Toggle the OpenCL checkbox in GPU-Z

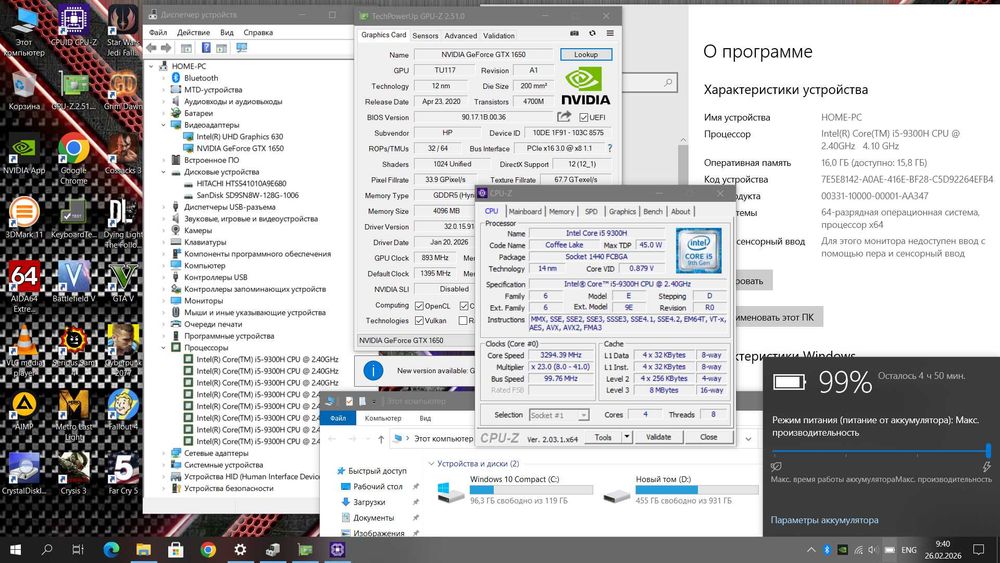coord(419,306)
